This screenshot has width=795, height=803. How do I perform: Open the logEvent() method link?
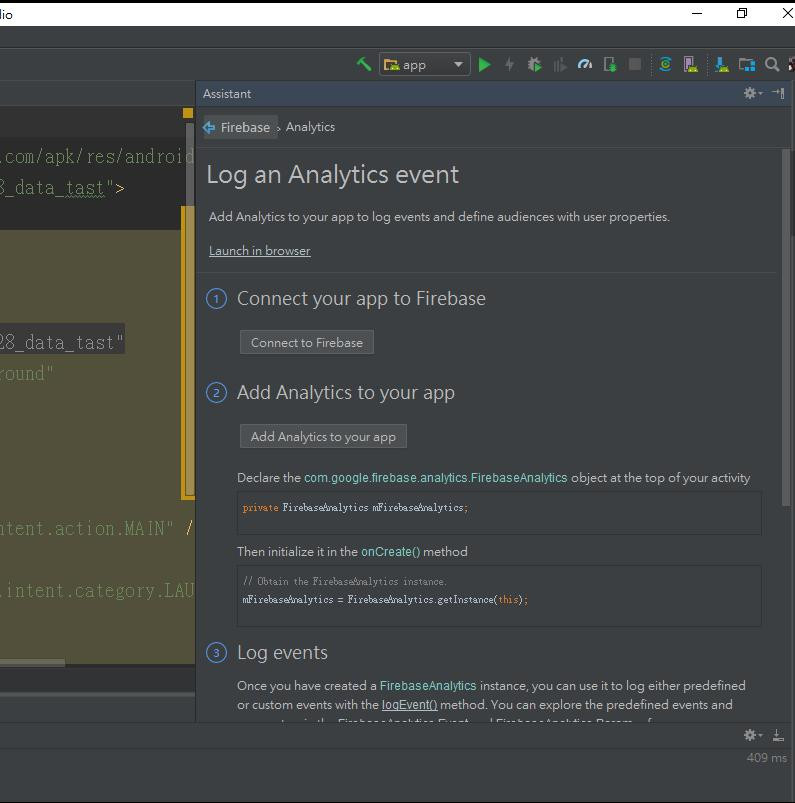(x=409, y=705)
